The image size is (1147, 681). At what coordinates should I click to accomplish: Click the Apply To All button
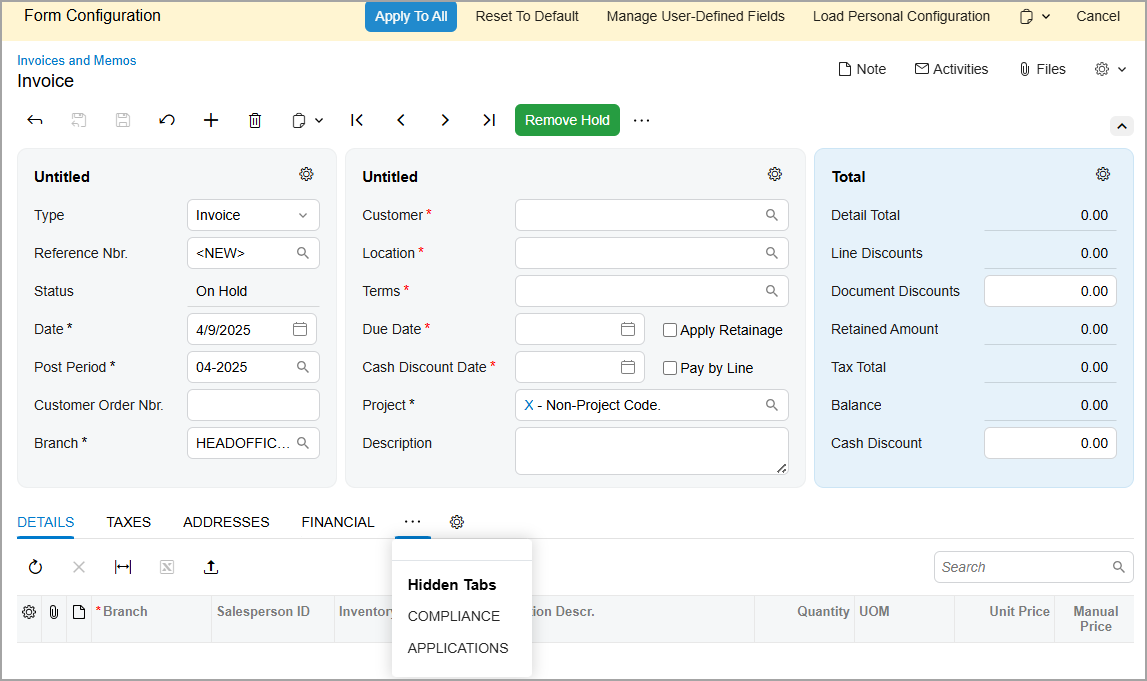pos(411,17)
